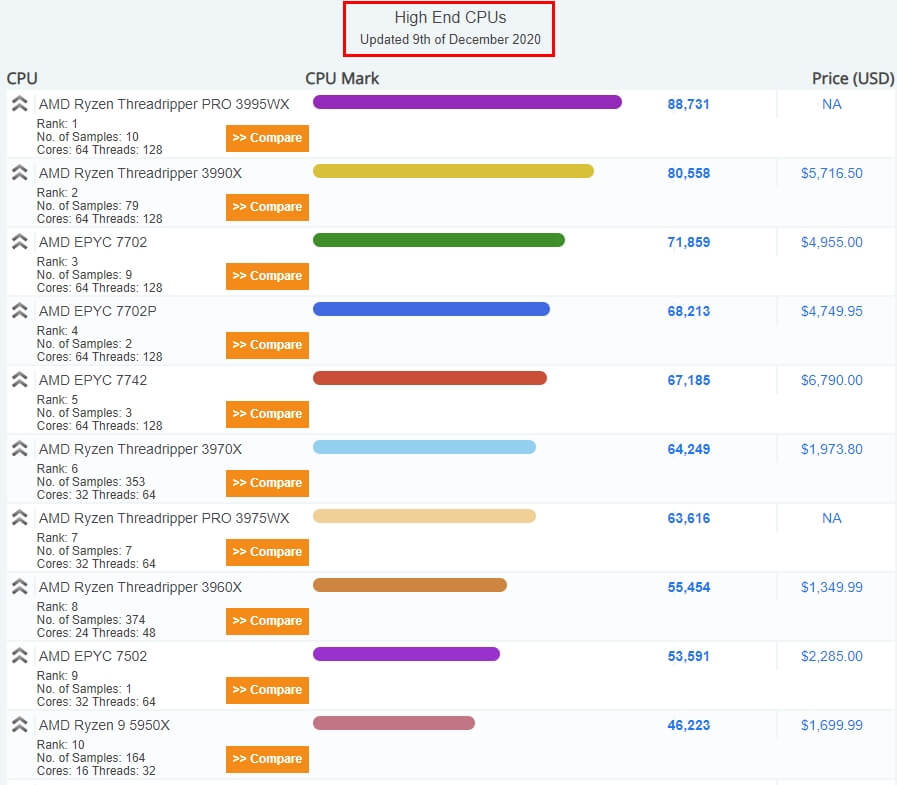The image size is (897, 785).
Task: Toggle chevron icon beside AMD EPYC 7502
Action: click(x=19, y=656)
